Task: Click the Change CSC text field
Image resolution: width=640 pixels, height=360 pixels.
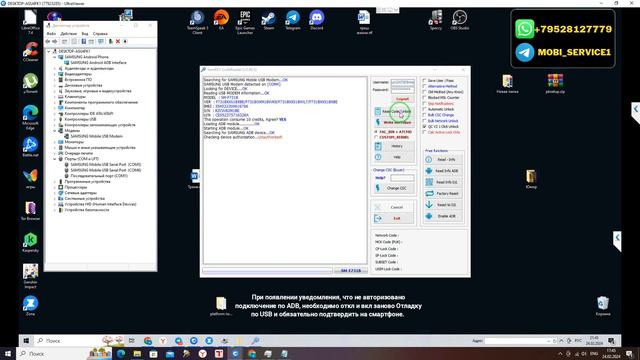Action: pyautogui.click(x=402, y=178)
